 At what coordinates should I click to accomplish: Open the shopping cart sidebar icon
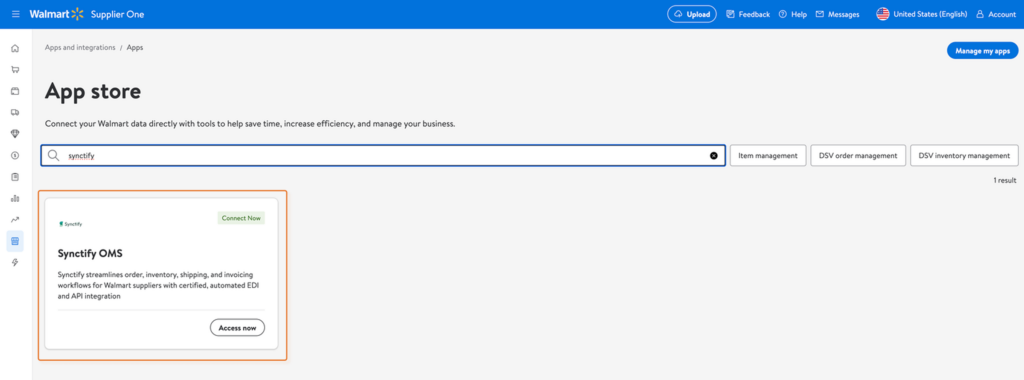[15, 69]
